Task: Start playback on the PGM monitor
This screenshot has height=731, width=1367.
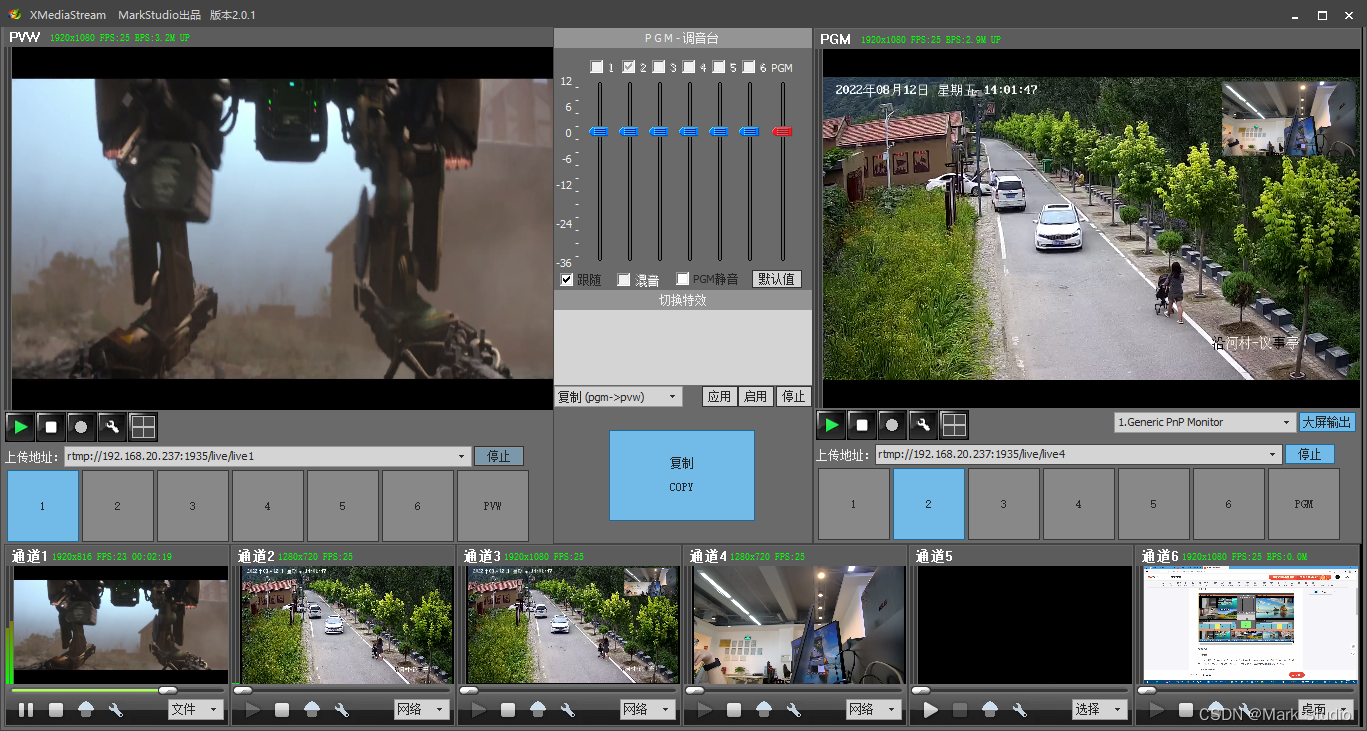Action: [x=831, y=425]
